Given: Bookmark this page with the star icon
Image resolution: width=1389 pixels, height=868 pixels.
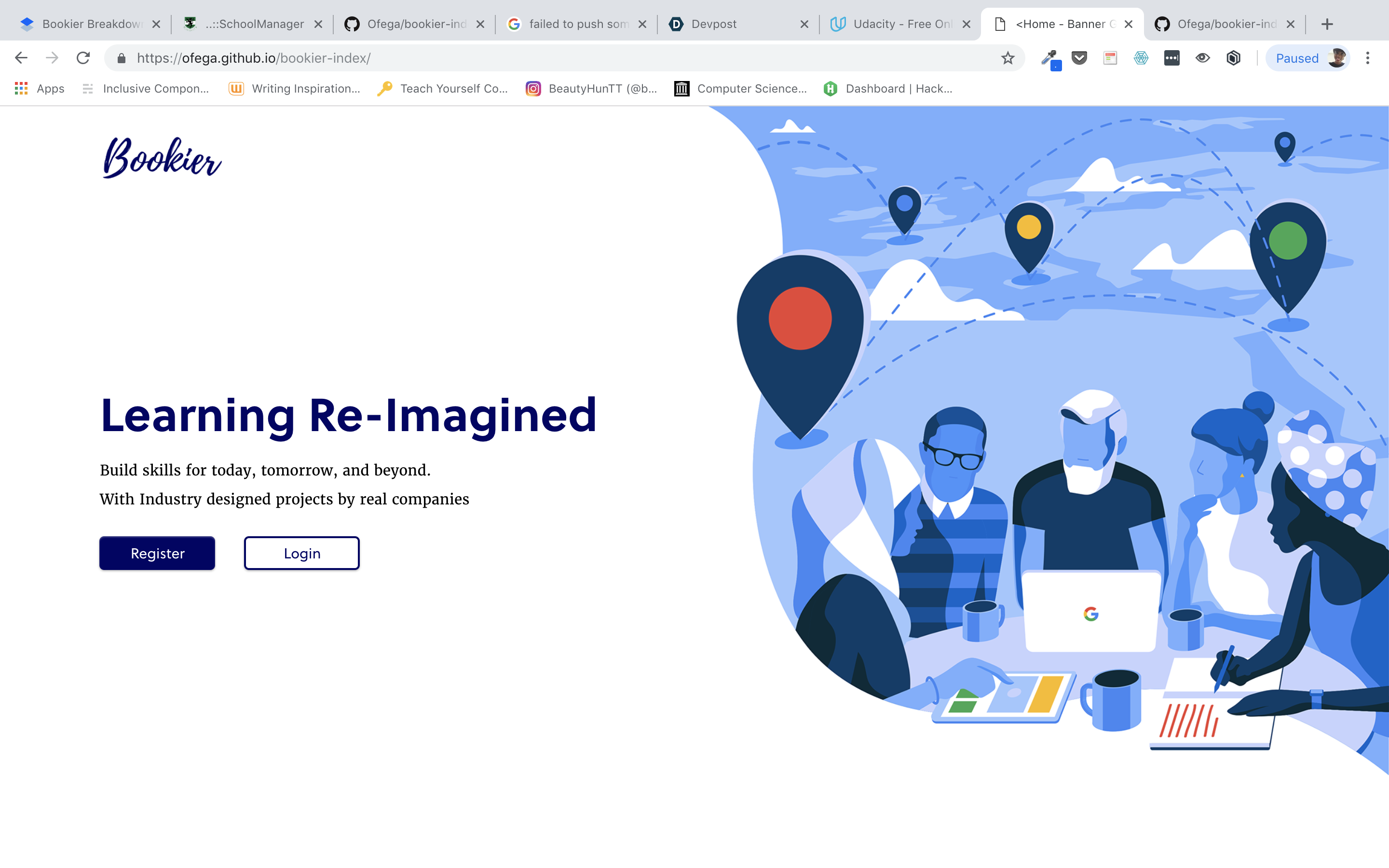Looking at the screenshot, I should [1008, 58].
